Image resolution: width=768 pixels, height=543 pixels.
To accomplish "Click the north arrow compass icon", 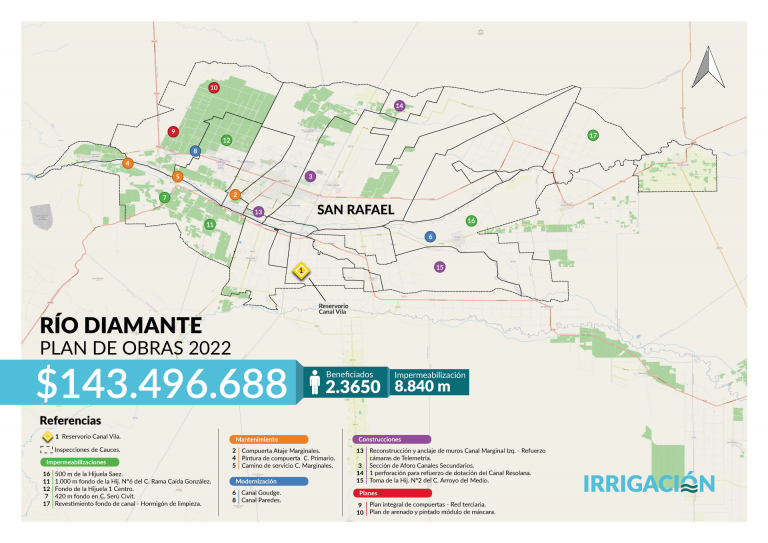I will tap(707, 66).
